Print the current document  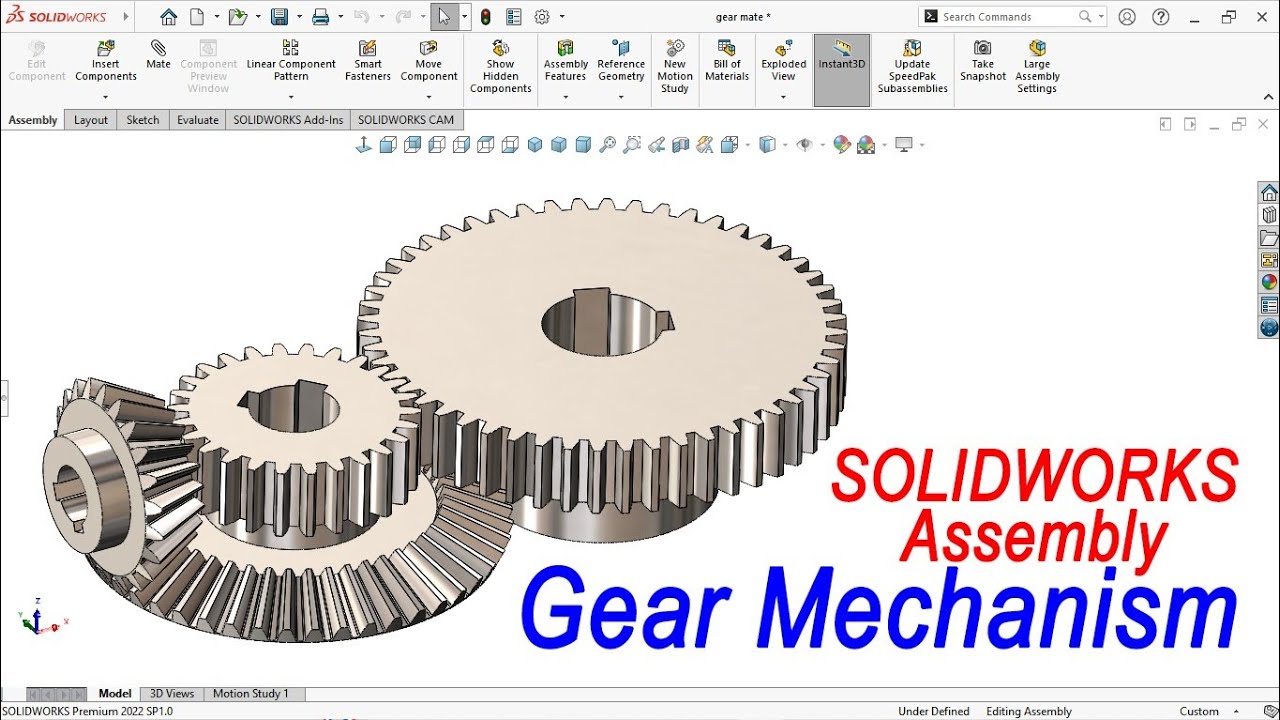click(x=320, y=17)
